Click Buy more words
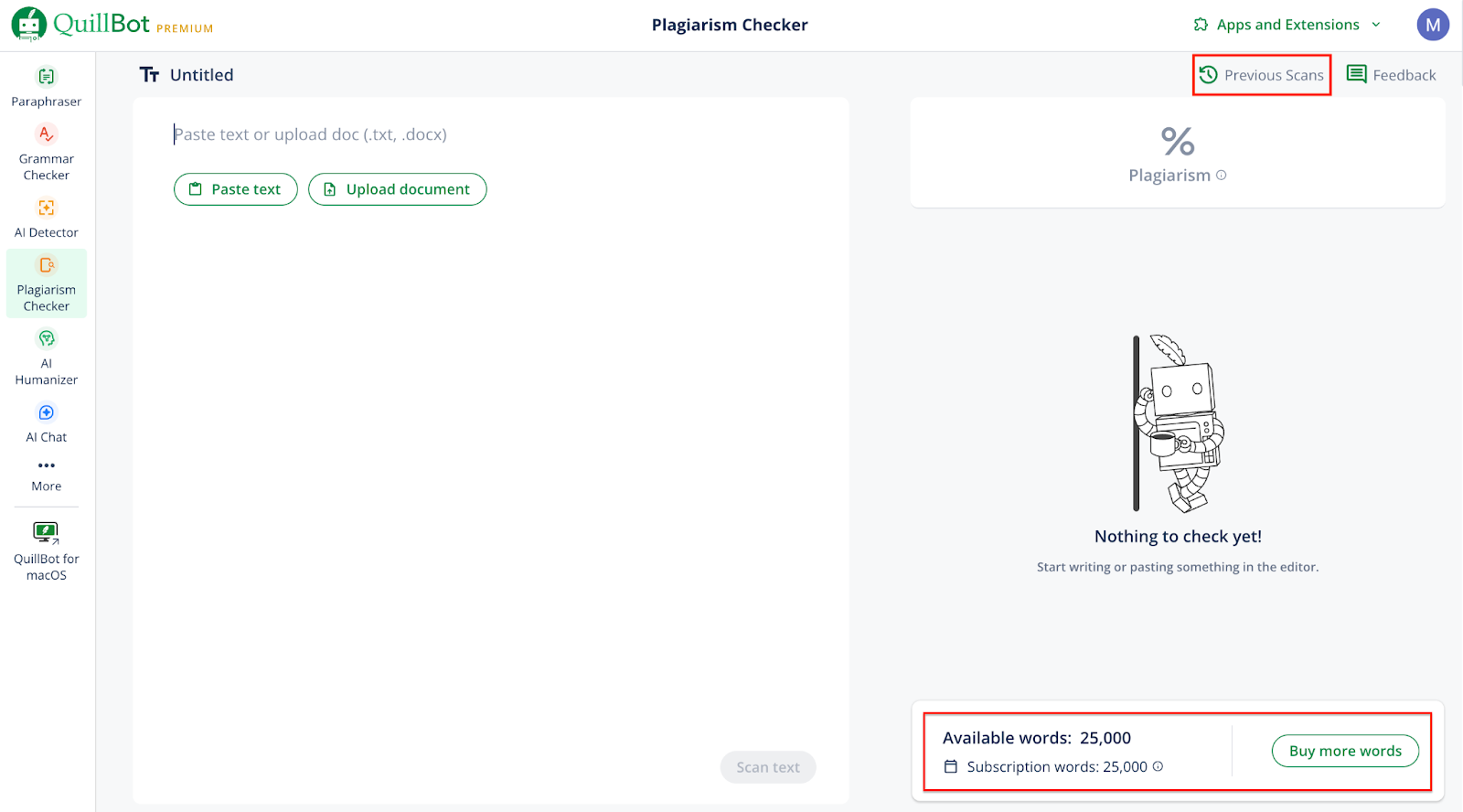This screenshot has width=1463, height=812. pos(1345,751)
